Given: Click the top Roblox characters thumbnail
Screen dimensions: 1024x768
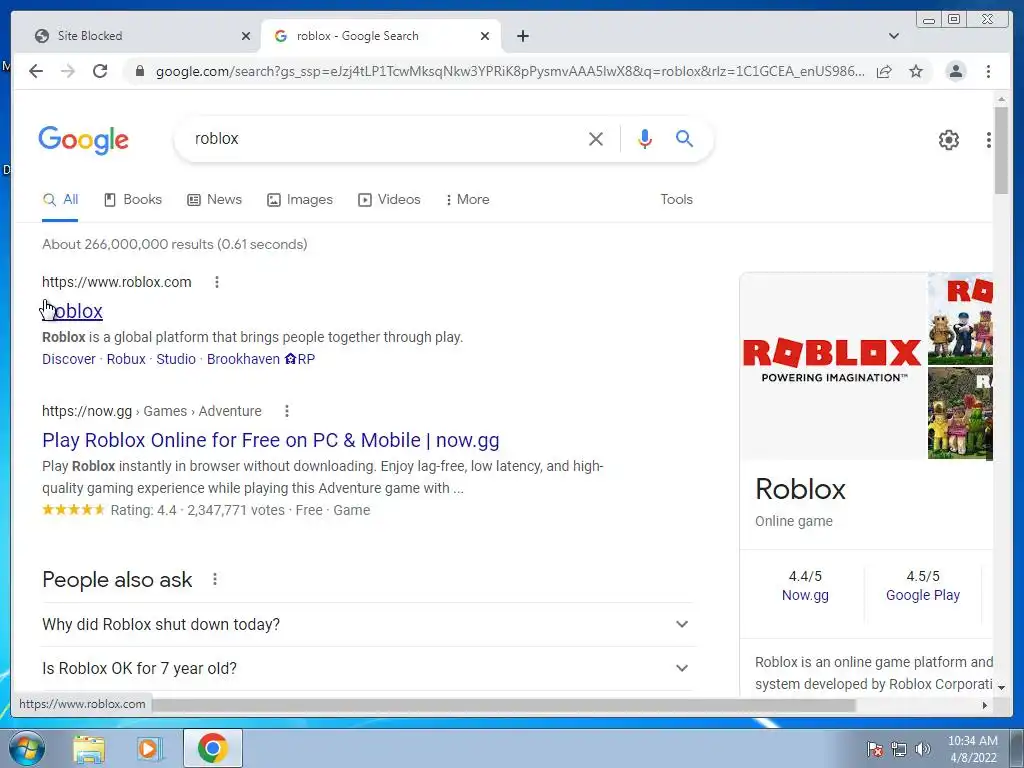Looking at the screenshot, I should pos(960,319).
